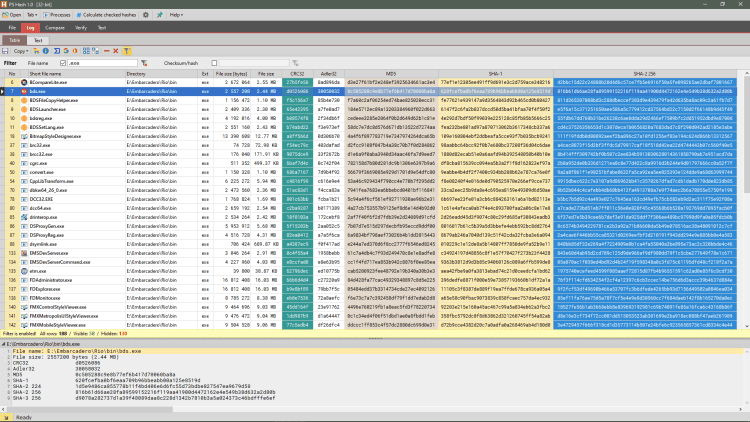Click the open-file-location folder icon
Image resolution: width=750 pixels, height=422 pixels.
(36, 51)
